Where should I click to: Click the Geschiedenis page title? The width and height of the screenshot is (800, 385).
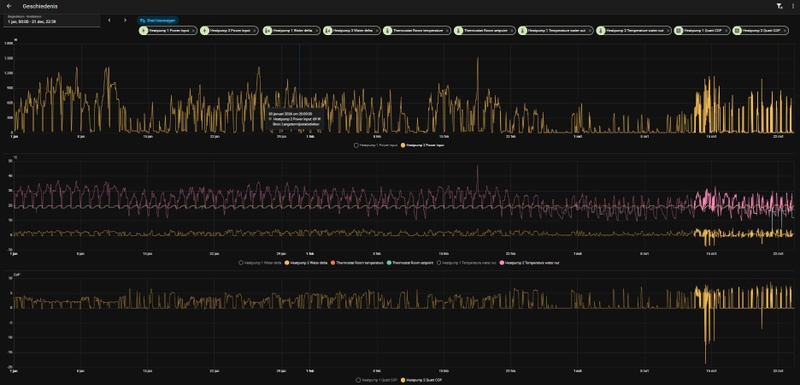(40, 6)
